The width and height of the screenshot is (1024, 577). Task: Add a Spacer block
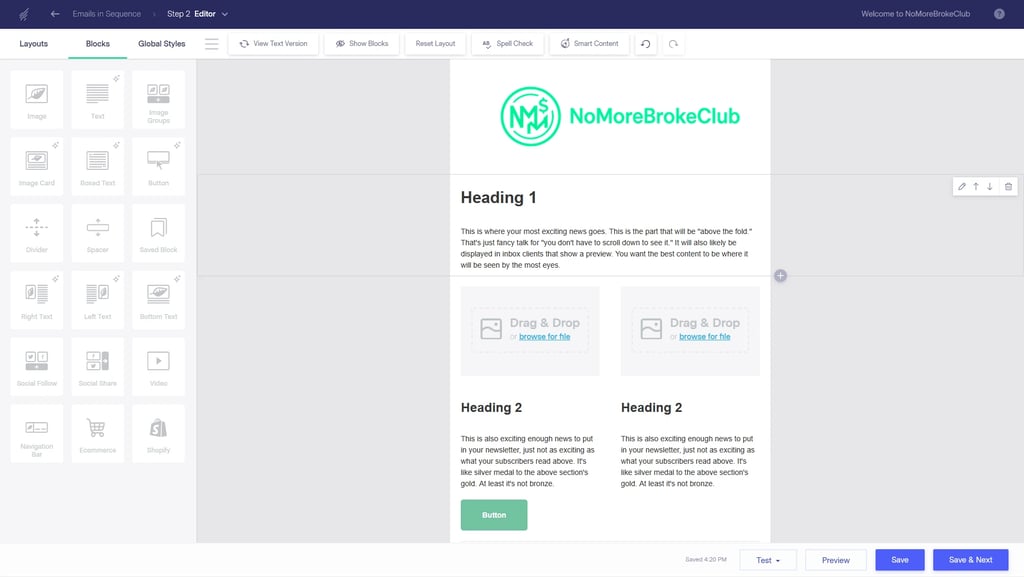pos(97,233)
